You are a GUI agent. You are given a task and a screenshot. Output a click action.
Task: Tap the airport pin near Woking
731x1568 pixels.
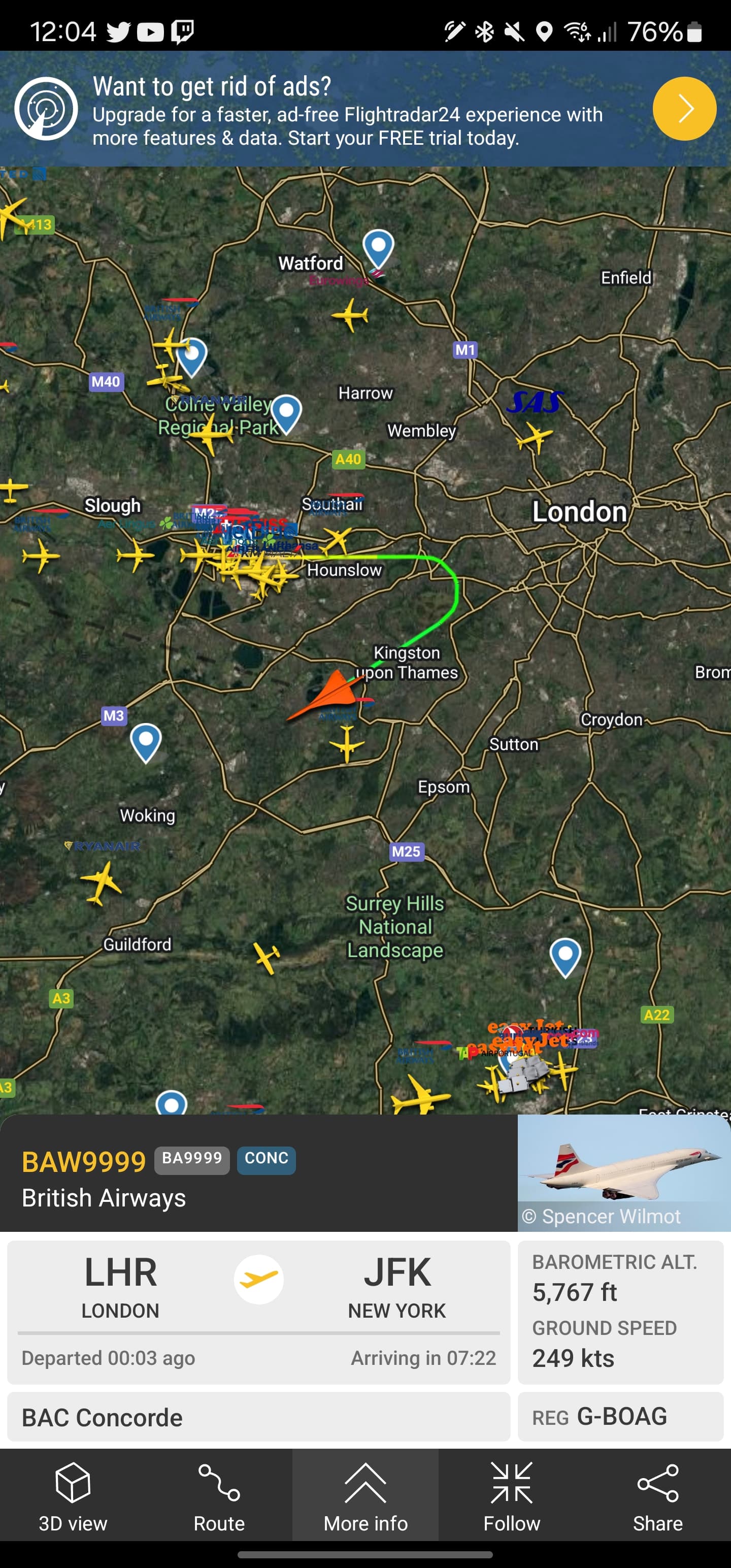click(x=146, y=742)
